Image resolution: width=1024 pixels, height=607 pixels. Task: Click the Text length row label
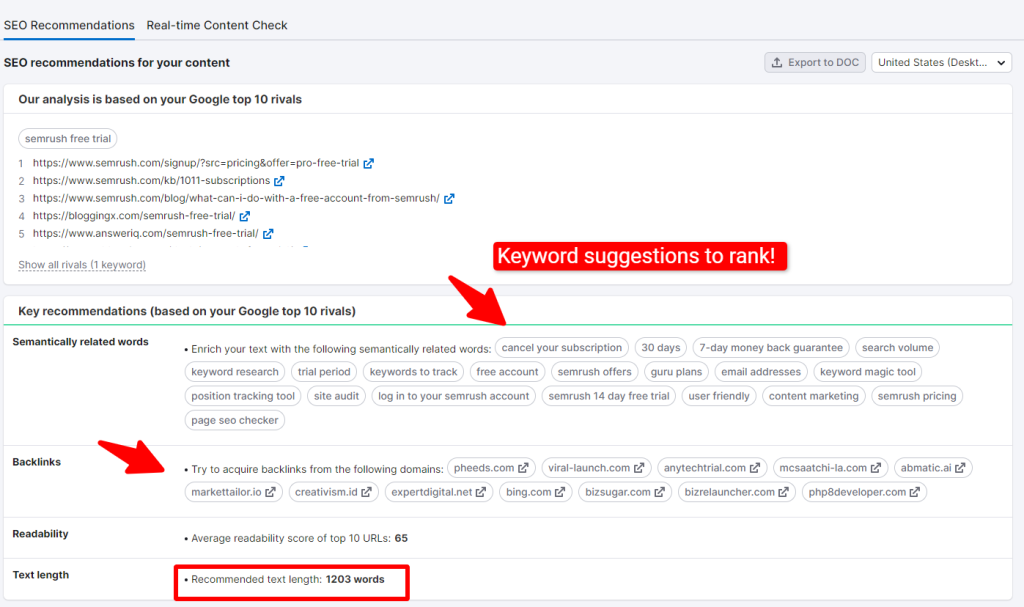[x=40, y=575]
